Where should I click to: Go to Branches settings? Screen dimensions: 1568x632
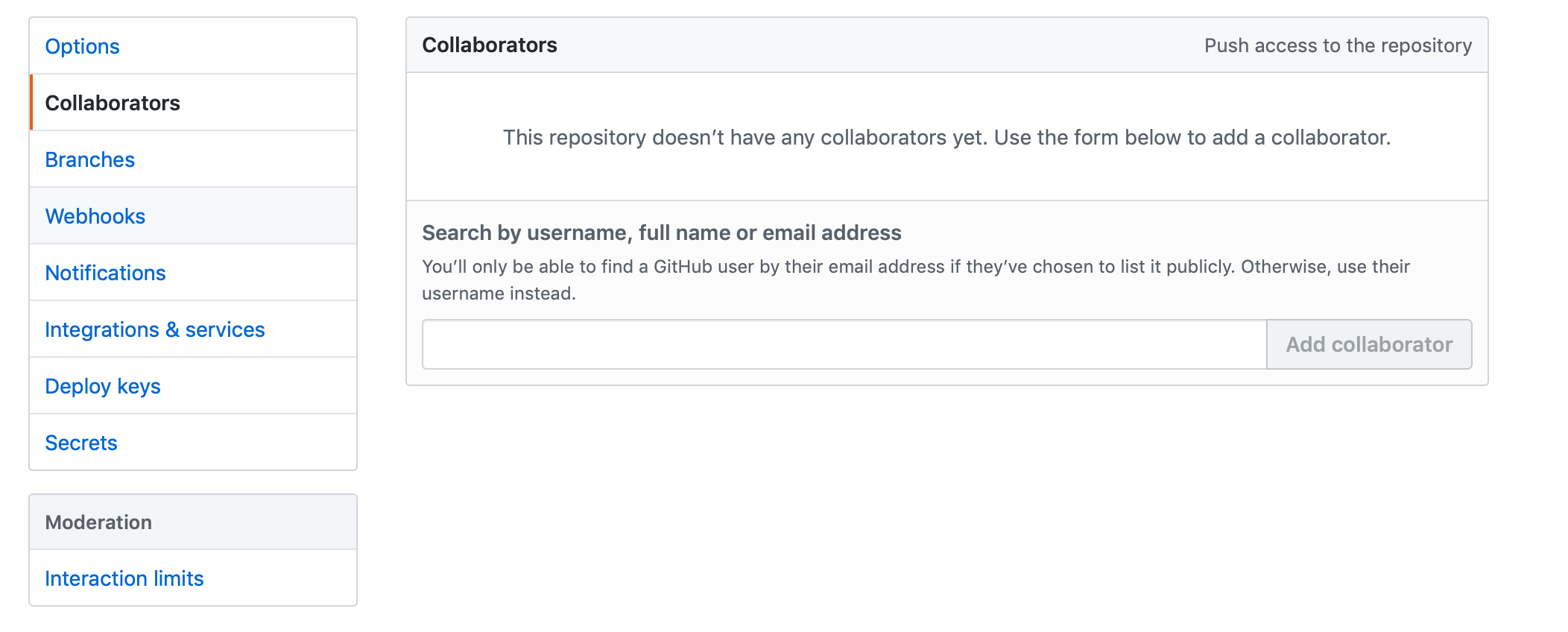tap(89, 159)
